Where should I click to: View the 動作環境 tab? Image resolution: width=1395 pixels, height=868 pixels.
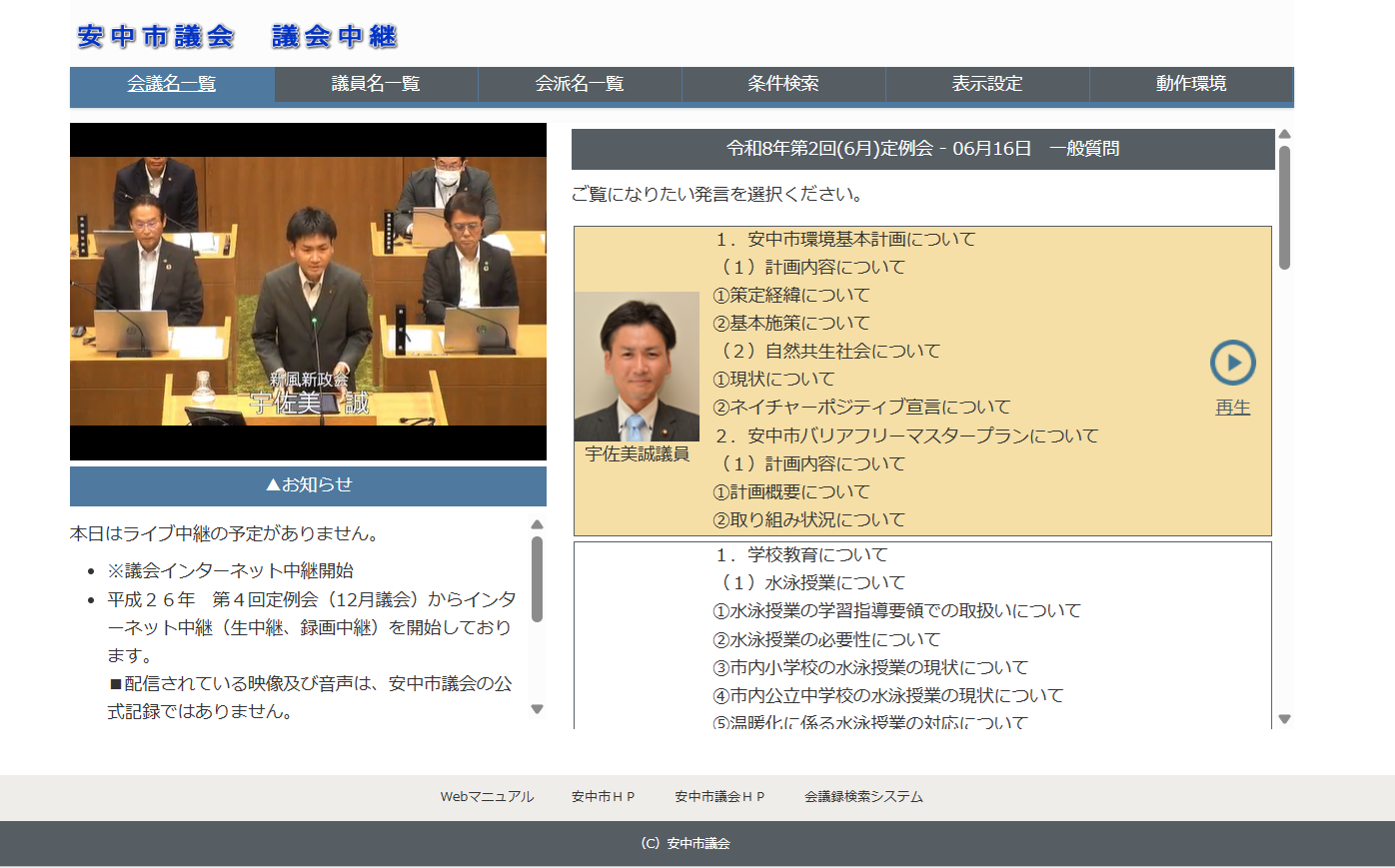tap(1191, 84)
